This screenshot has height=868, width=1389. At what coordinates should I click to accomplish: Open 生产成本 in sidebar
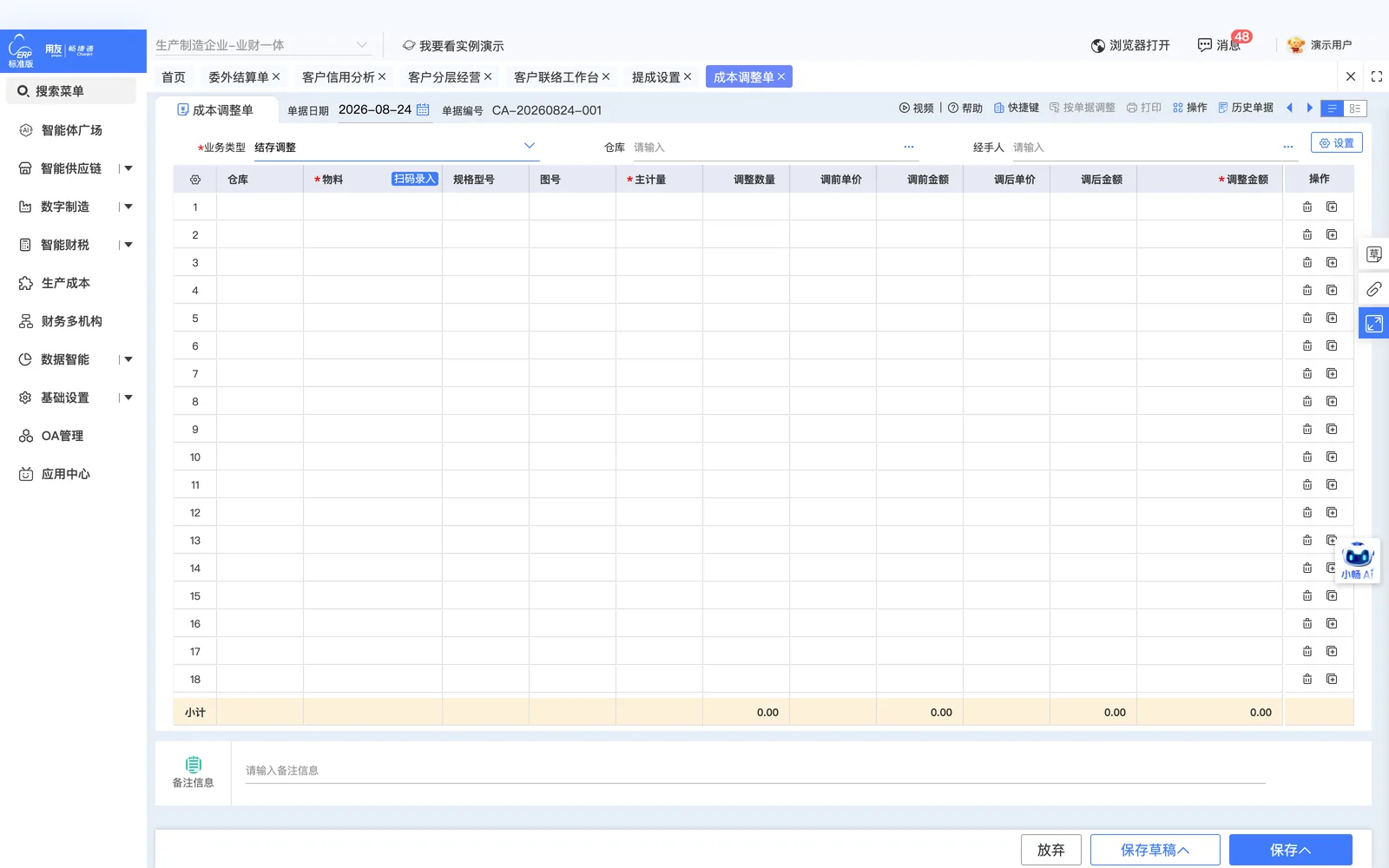coord(66,283)
